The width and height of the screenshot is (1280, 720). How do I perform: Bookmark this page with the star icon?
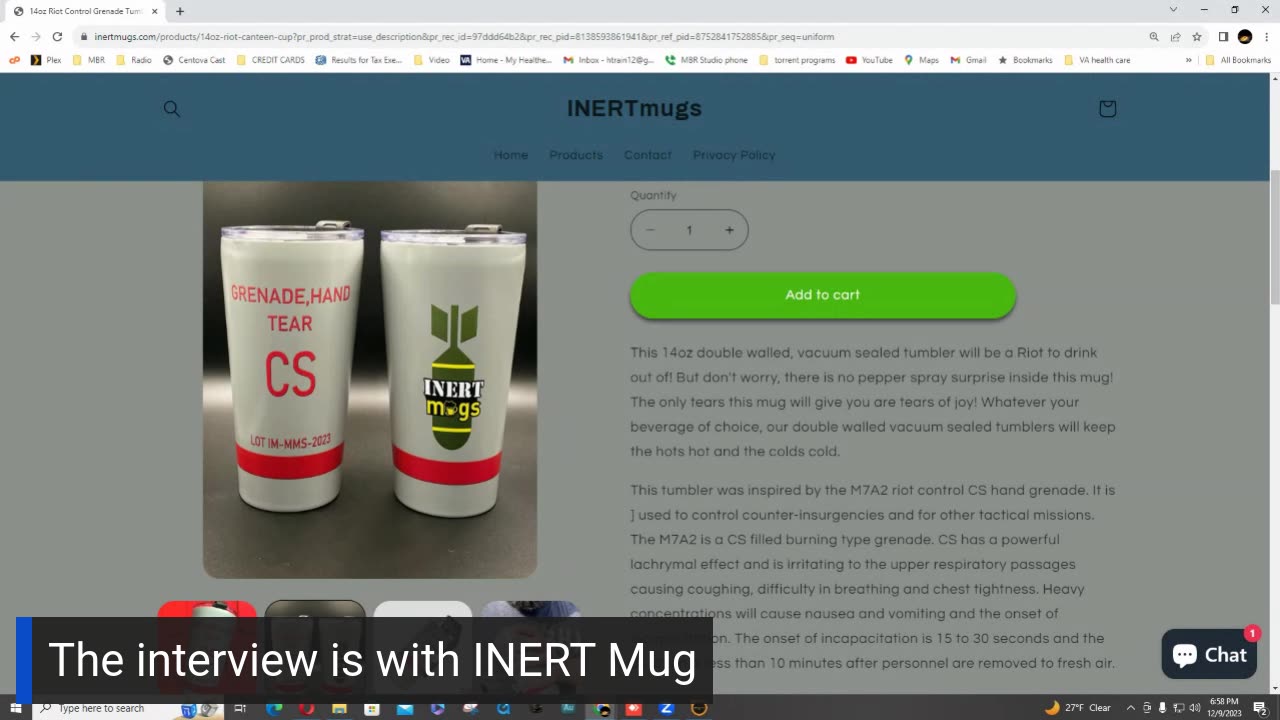[x=1197, y=37]
